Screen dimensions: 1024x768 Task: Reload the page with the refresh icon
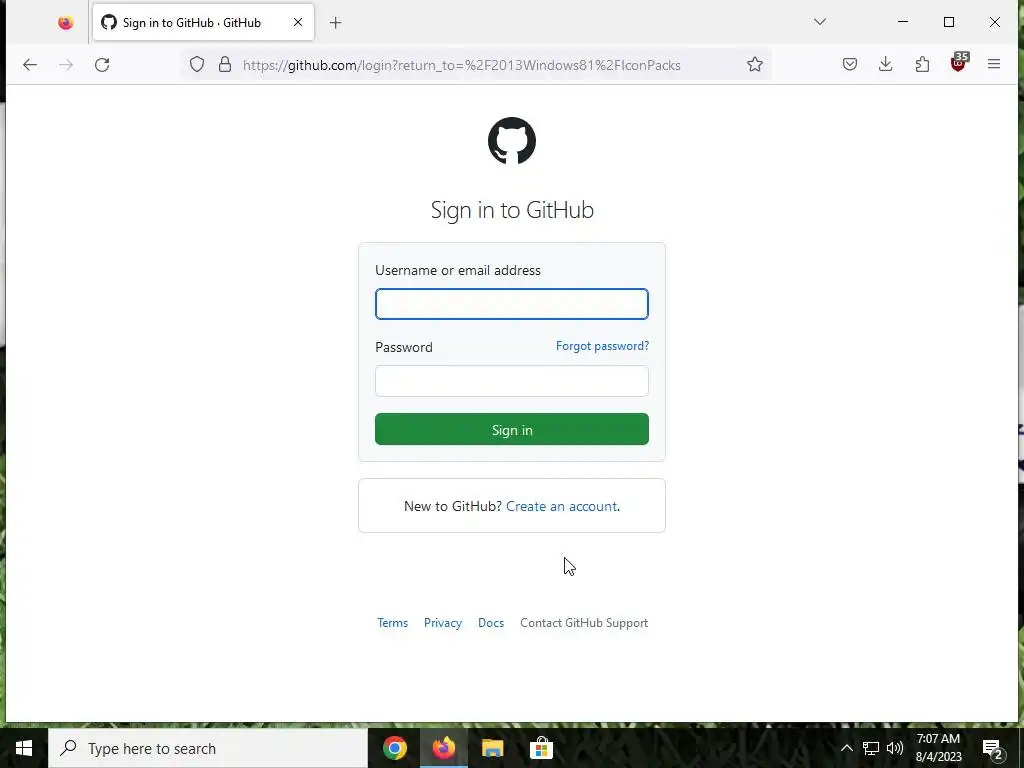pos(102,65)
